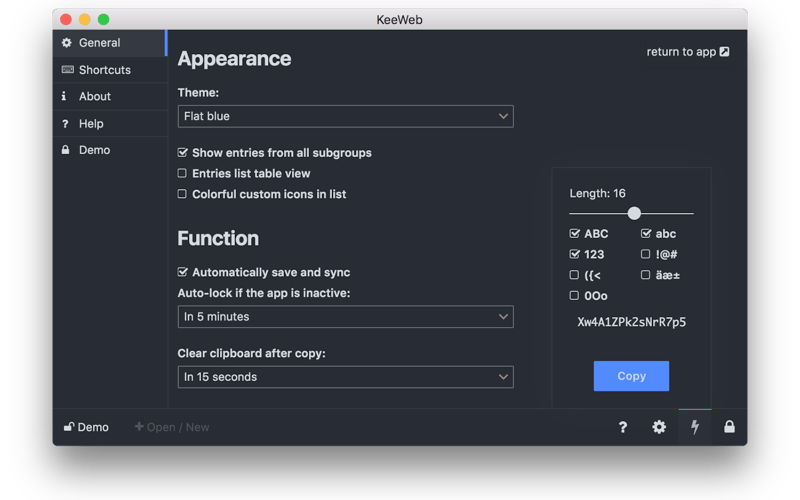
Task: Enable äæ± high ANSI characters option
Action: pyautogui.click(x=645, y=275)
